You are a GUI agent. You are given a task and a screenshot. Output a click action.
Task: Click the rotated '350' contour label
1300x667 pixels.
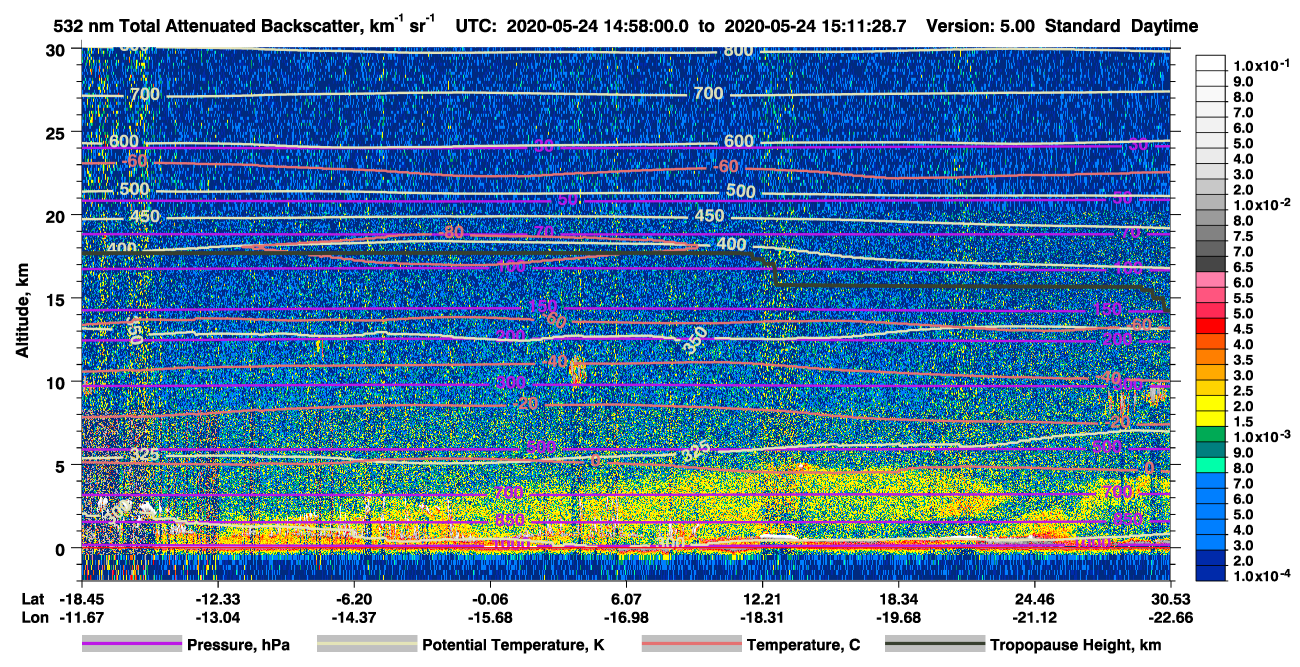tap(695, 340)
